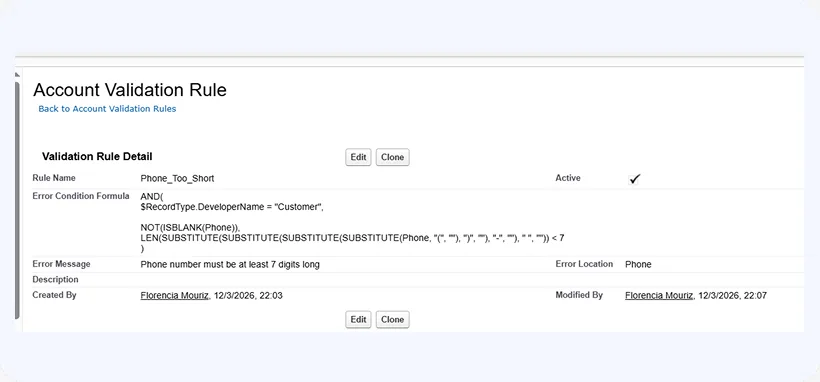Click the Description label

click(x=55, y=279)
